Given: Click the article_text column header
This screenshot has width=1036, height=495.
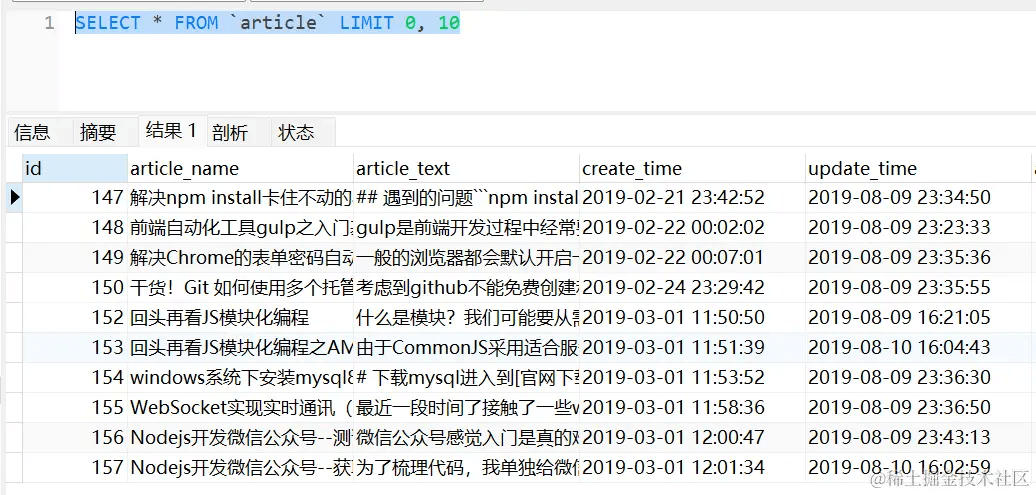Looking at the screenshot, I should pyautogui.click(x=466, y=169).
